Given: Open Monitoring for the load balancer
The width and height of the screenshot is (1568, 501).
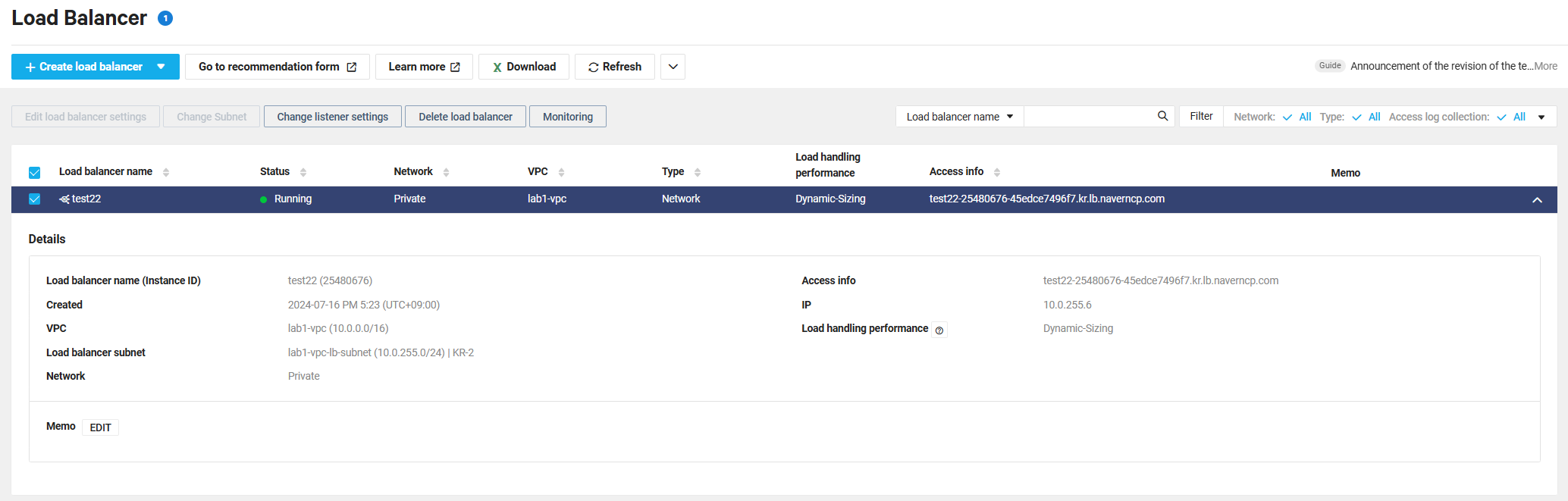Looking at the screenshot, I should click(x=568, y=117).
